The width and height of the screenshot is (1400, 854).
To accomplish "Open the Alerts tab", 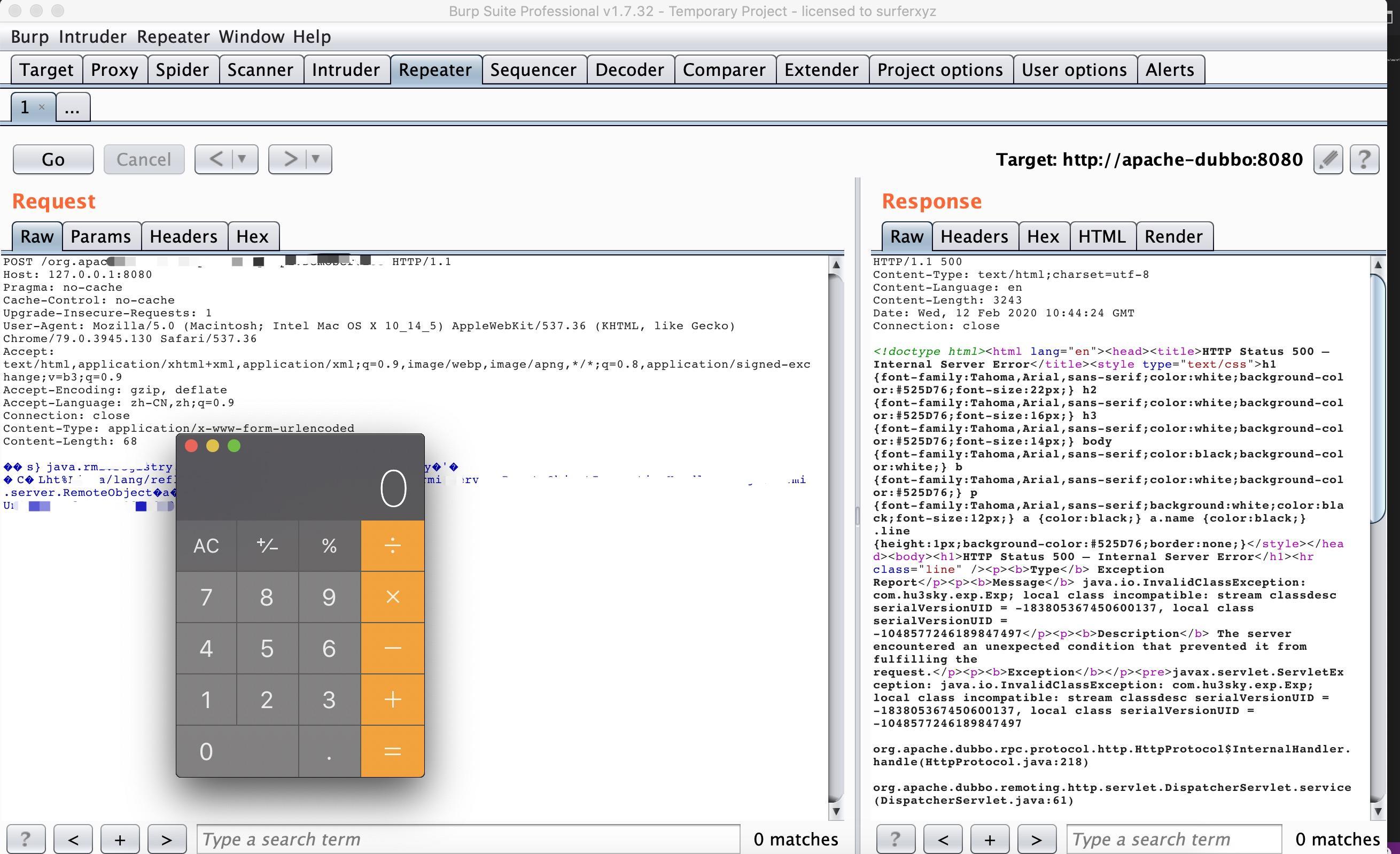I will click(x=1170, y=70).
